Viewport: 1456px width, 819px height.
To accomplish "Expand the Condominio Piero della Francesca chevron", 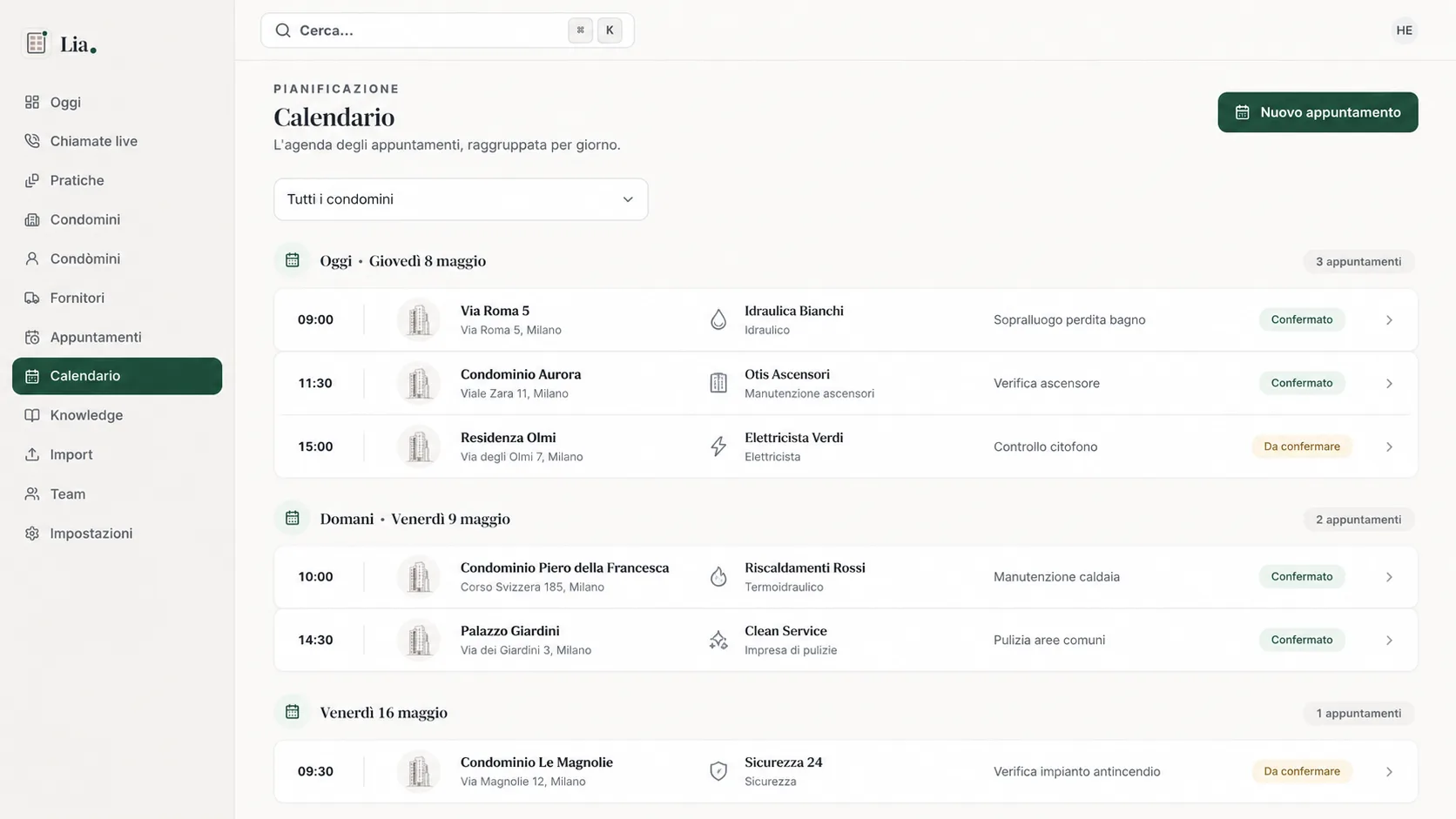I will [1389, 576].
